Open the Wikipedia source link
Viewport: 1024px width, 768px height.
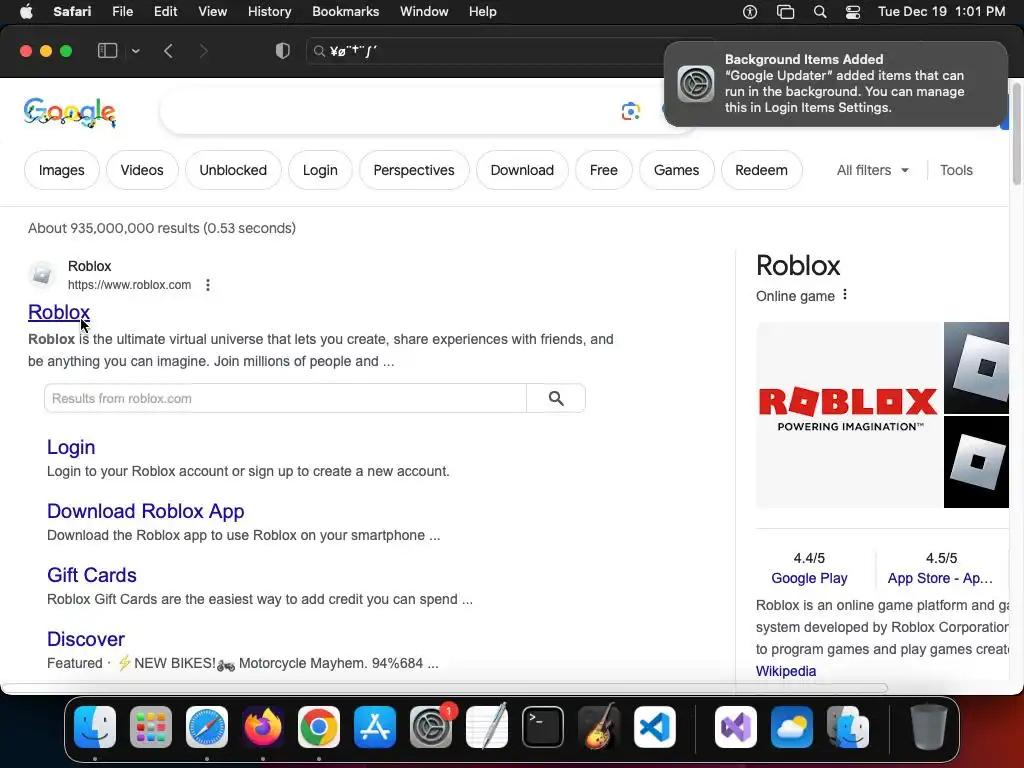click(786, 671)
